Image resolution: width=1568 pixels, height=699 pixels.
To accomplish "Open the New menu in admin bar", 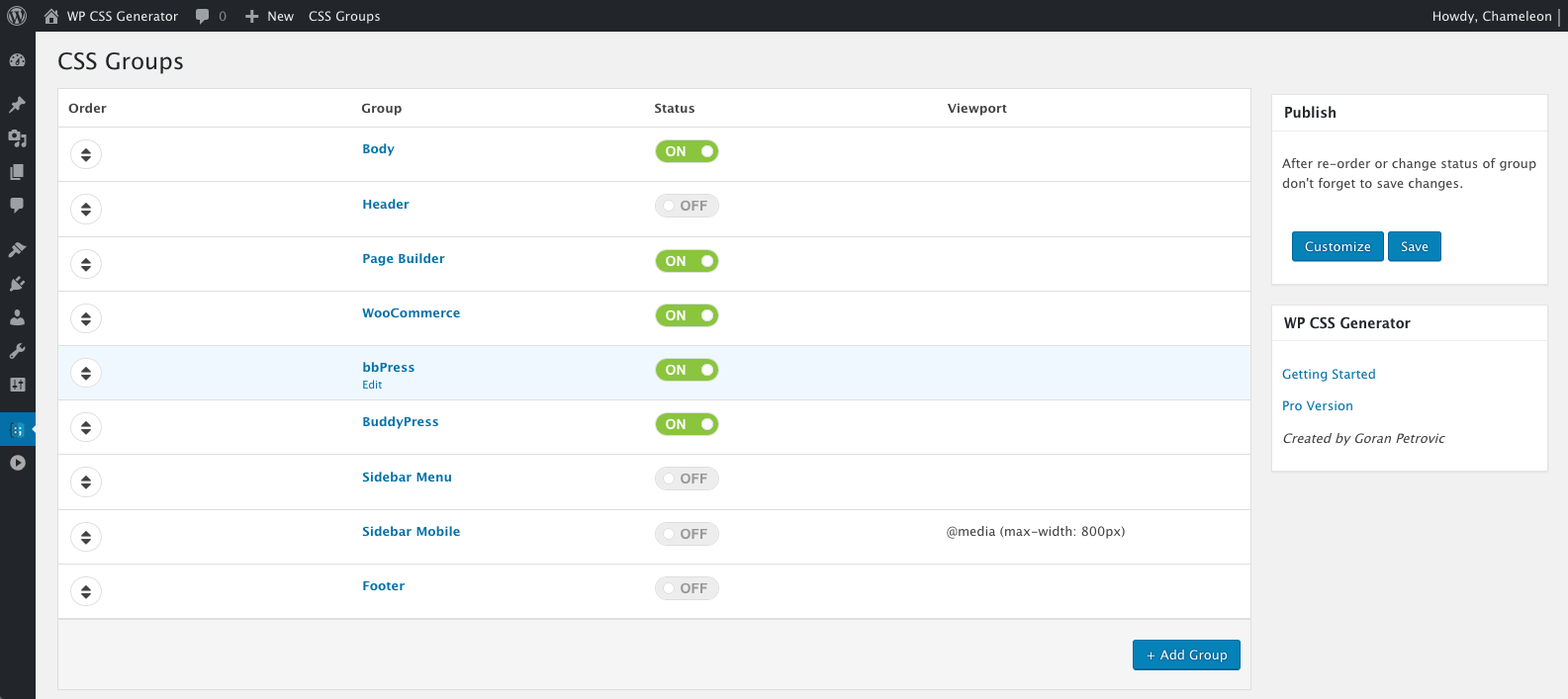I will click(x=269, y=16).
